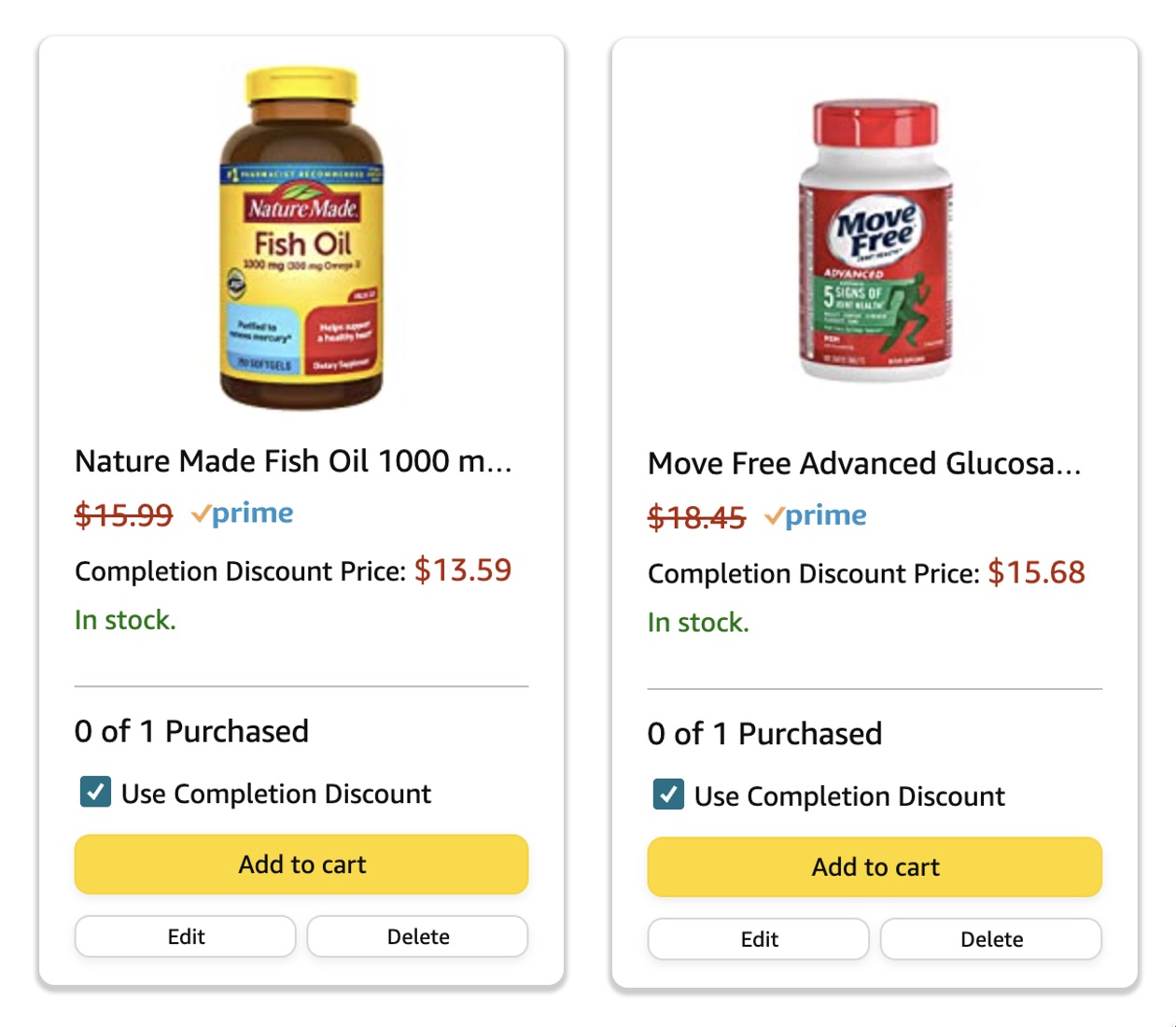Screen dimensions: 1176x1027
Task: Open the Nature Made Fish Oil product image
Action: pyautogui.click(x=301, y=233)
